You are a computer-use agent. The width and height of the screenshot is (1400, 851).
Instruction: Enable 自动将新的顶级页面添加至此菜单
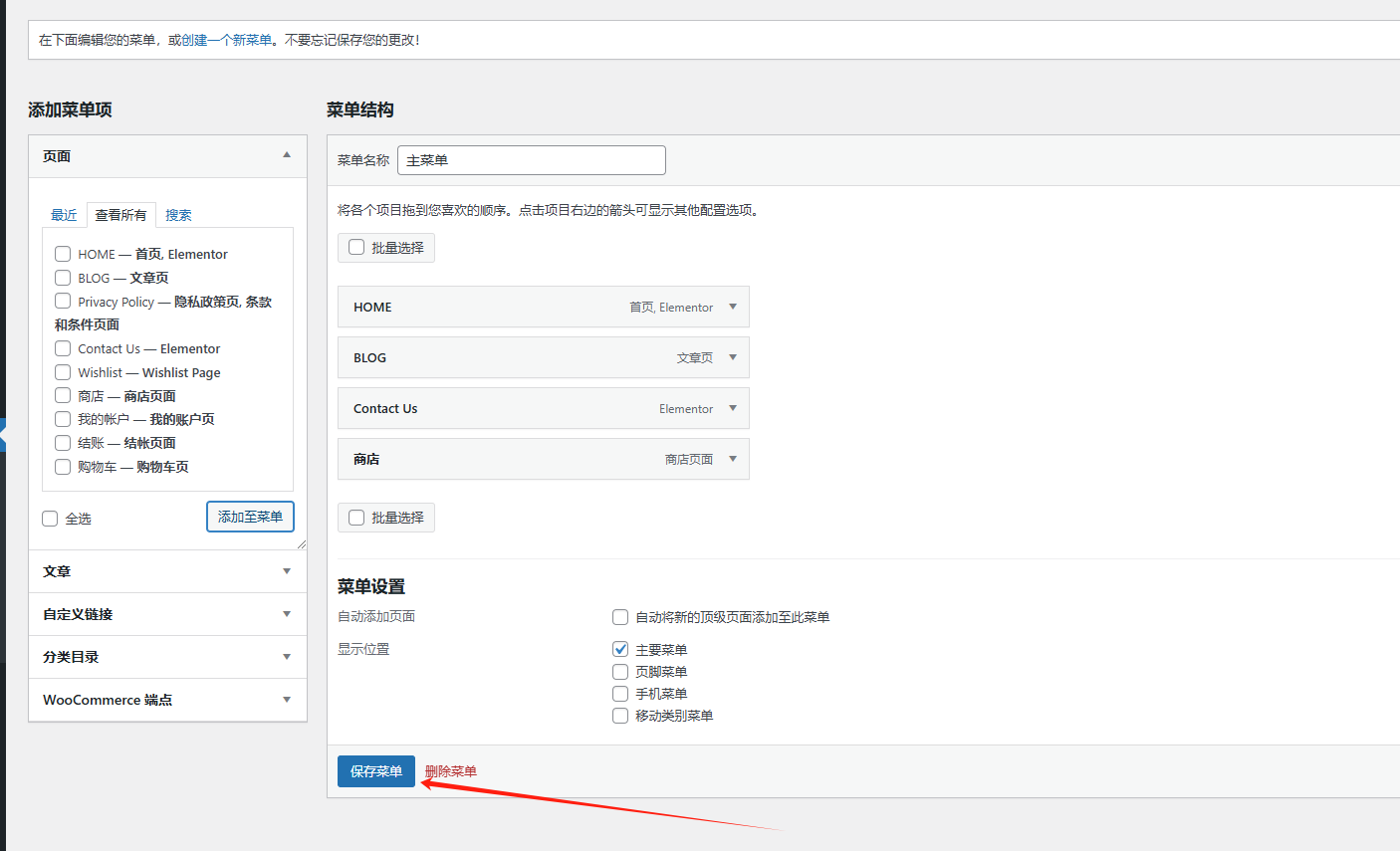pos(619,616)
